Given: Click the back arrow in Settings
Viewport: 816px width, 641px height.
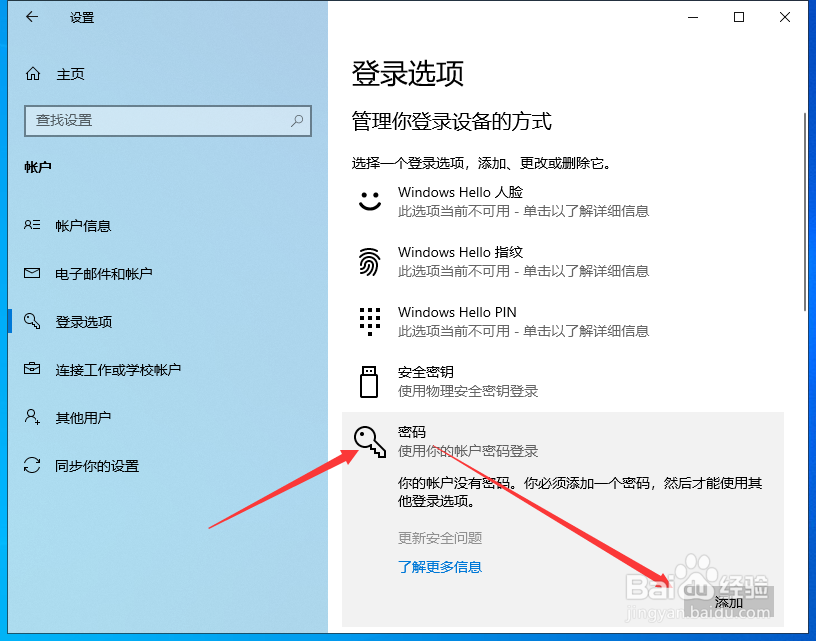Looking at the screenshot, I should tap(32, 17).
